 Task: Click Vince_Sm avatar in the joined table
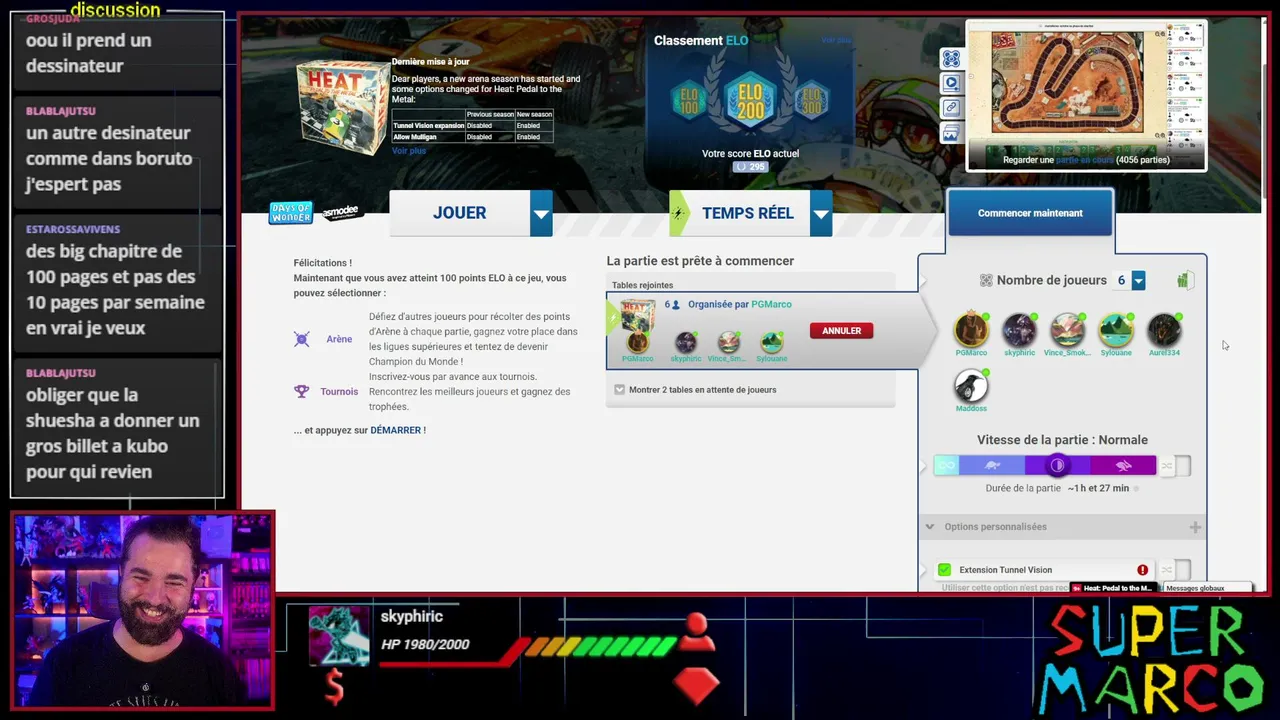(729, 343)
